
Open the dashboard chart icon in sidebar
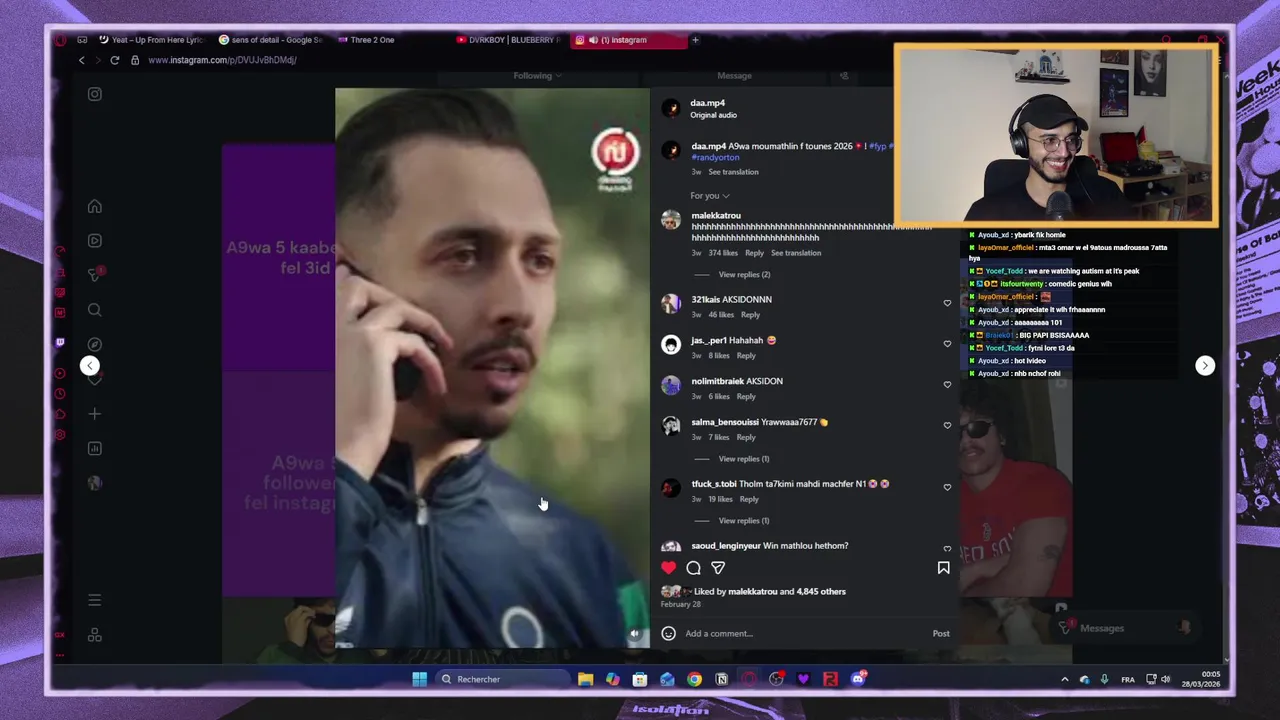coord(95,448)
